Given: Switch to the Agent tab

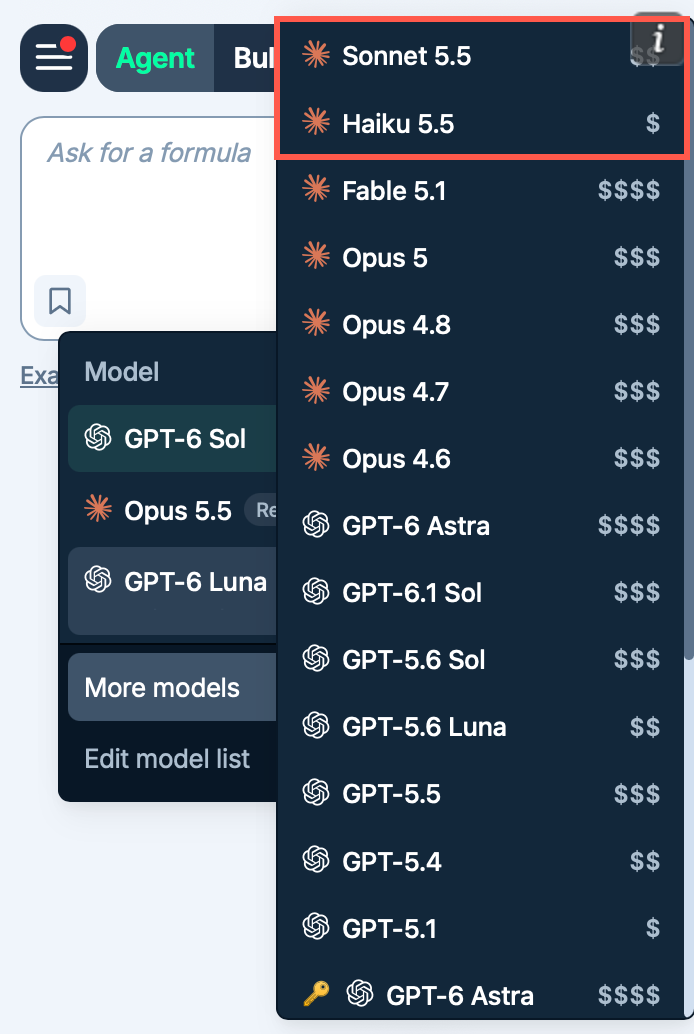Looking at the screenshot, I should tap(156, 58).
